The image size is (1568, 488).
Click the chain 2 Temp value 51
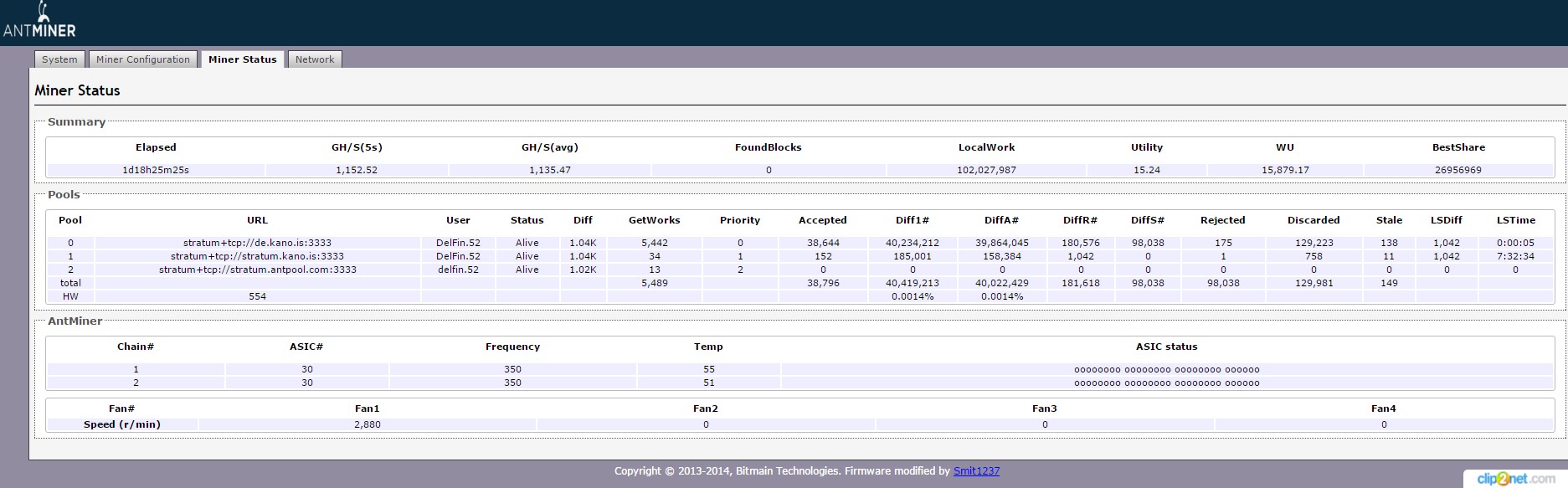pyautogui.click(x=709, y=383)
